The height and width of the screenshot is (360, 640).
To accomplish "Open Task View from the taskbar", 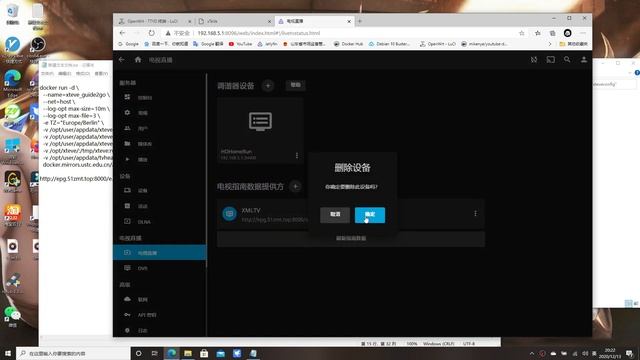I will point(155,353).
